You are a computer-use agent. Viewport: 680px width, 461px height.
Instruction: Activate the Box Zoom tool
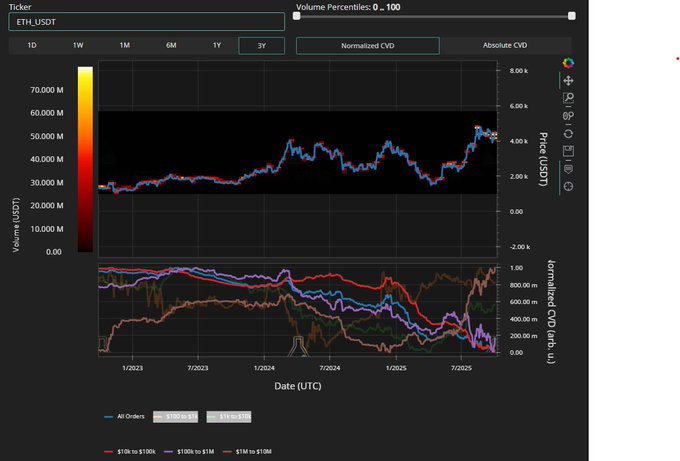568,98
